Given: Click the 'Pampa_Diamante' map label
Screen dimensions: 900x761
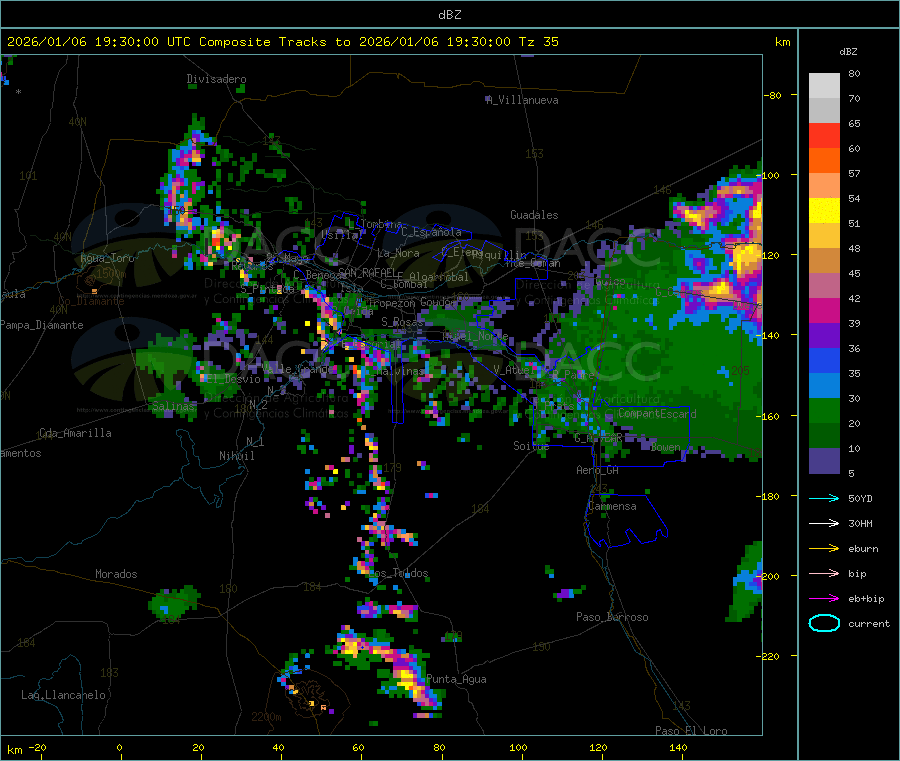Looking at the screenshot, I should pyautogui.click(x=42, y=325).
